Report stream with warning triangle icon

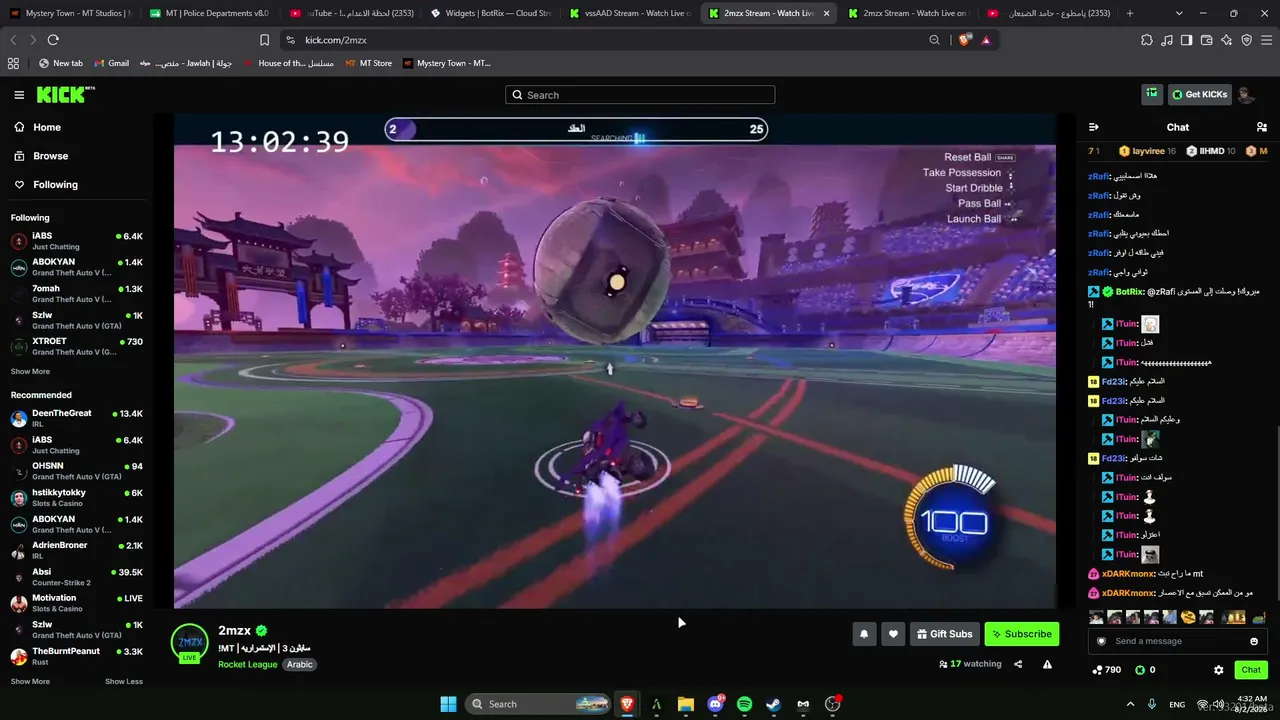tap(1047, 664)
